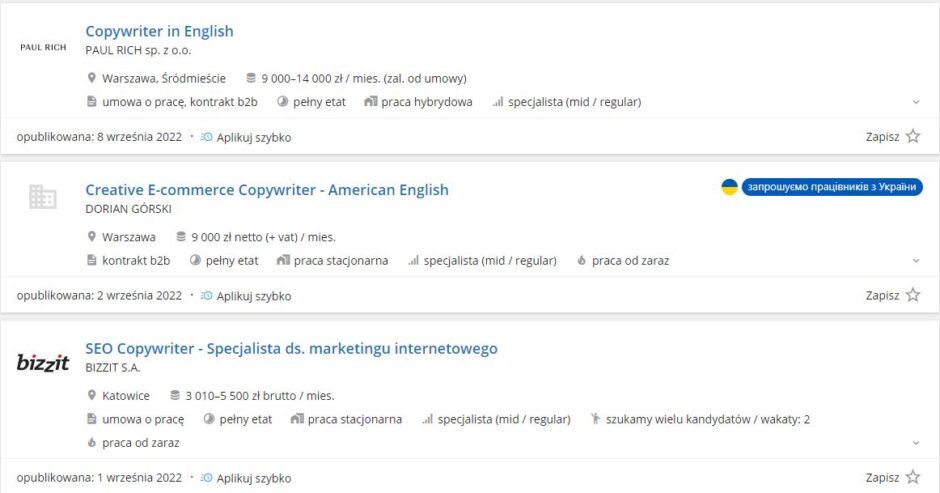Save the SEO Copywriter offer with star
This screenshot has height=493, width=940.
[x=912, y=477]
